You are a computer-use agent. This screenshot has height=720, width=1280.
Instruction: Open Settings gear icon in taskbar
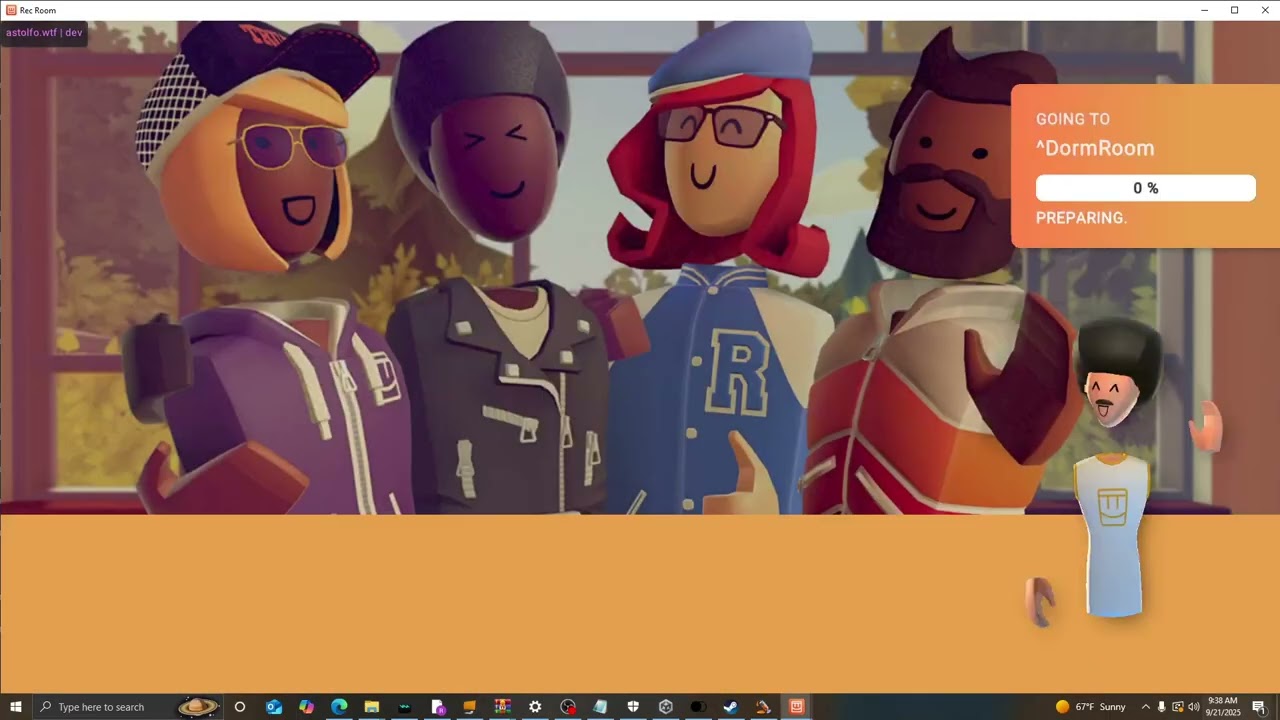click(x=535, y=707)
